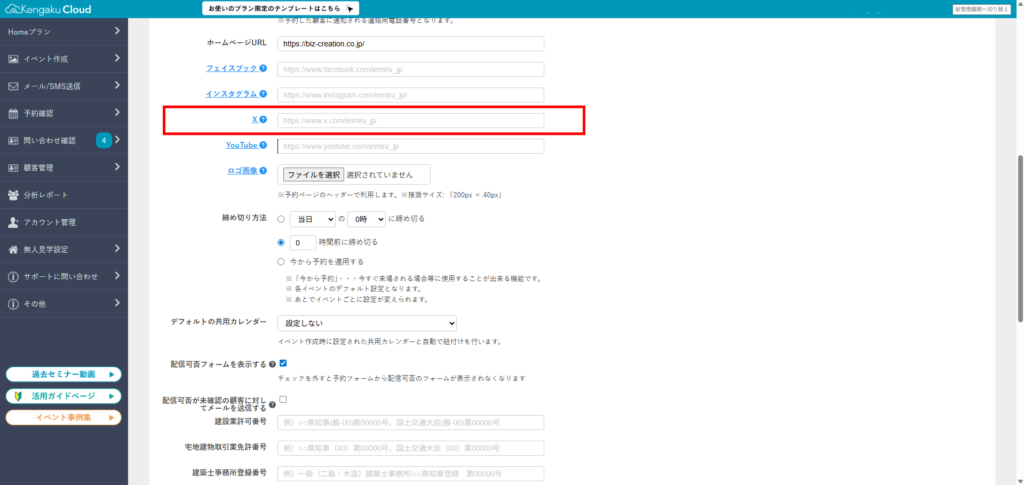The height and width of the screenshot is (485, 1024).
Task: Click the YouTube label link
Action: [242, 145]
